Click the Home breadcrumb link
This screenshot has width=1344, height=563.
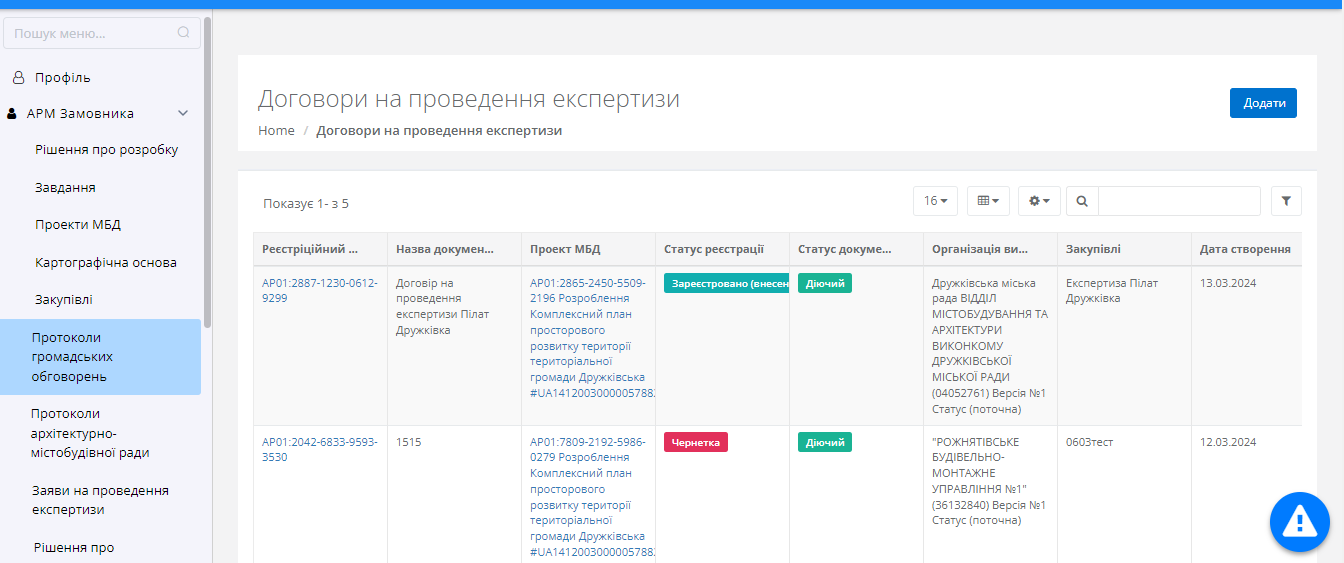[x=276, y=130]
